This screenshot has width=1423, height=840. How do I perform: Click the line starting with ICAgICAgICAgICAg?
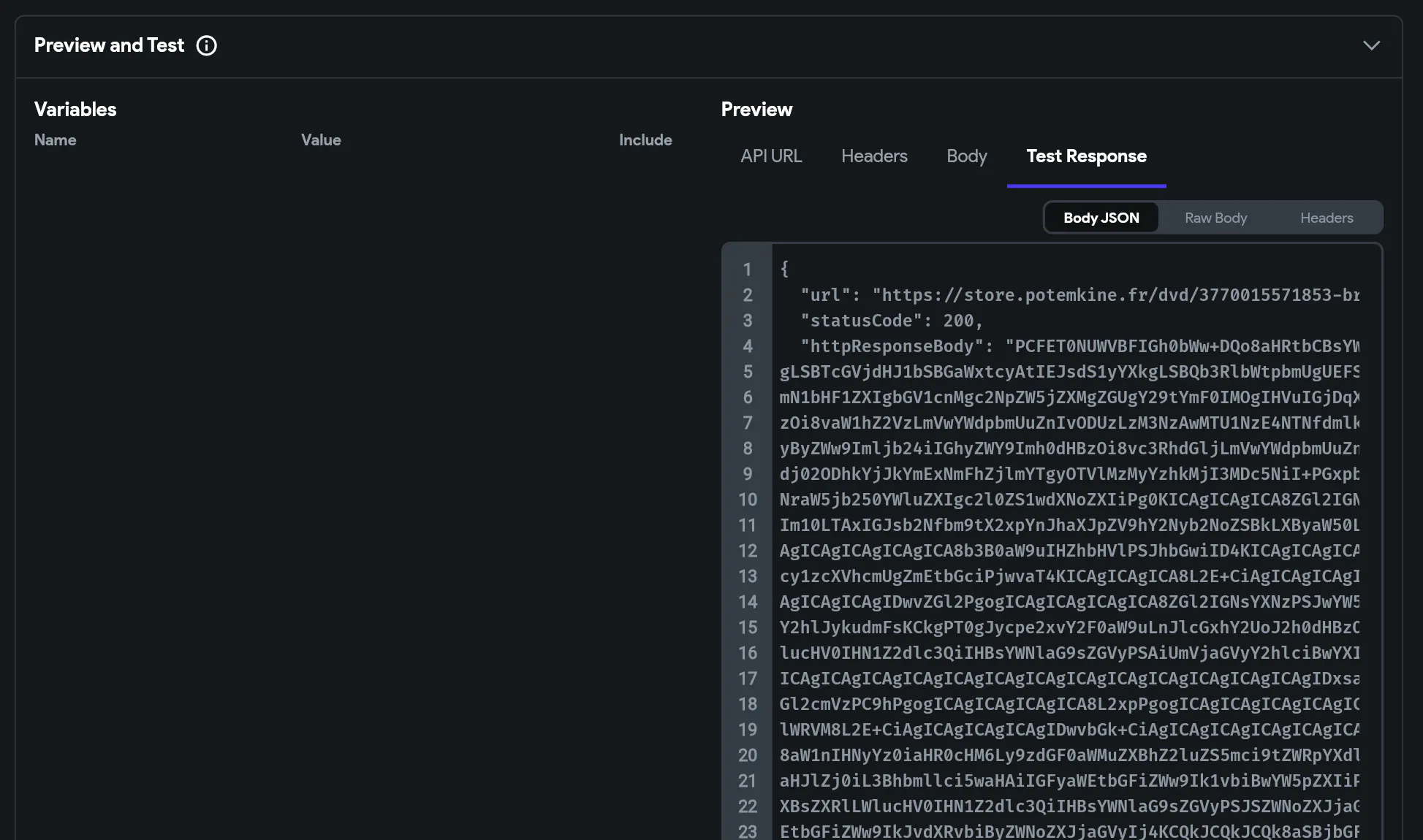(1069, 679)
